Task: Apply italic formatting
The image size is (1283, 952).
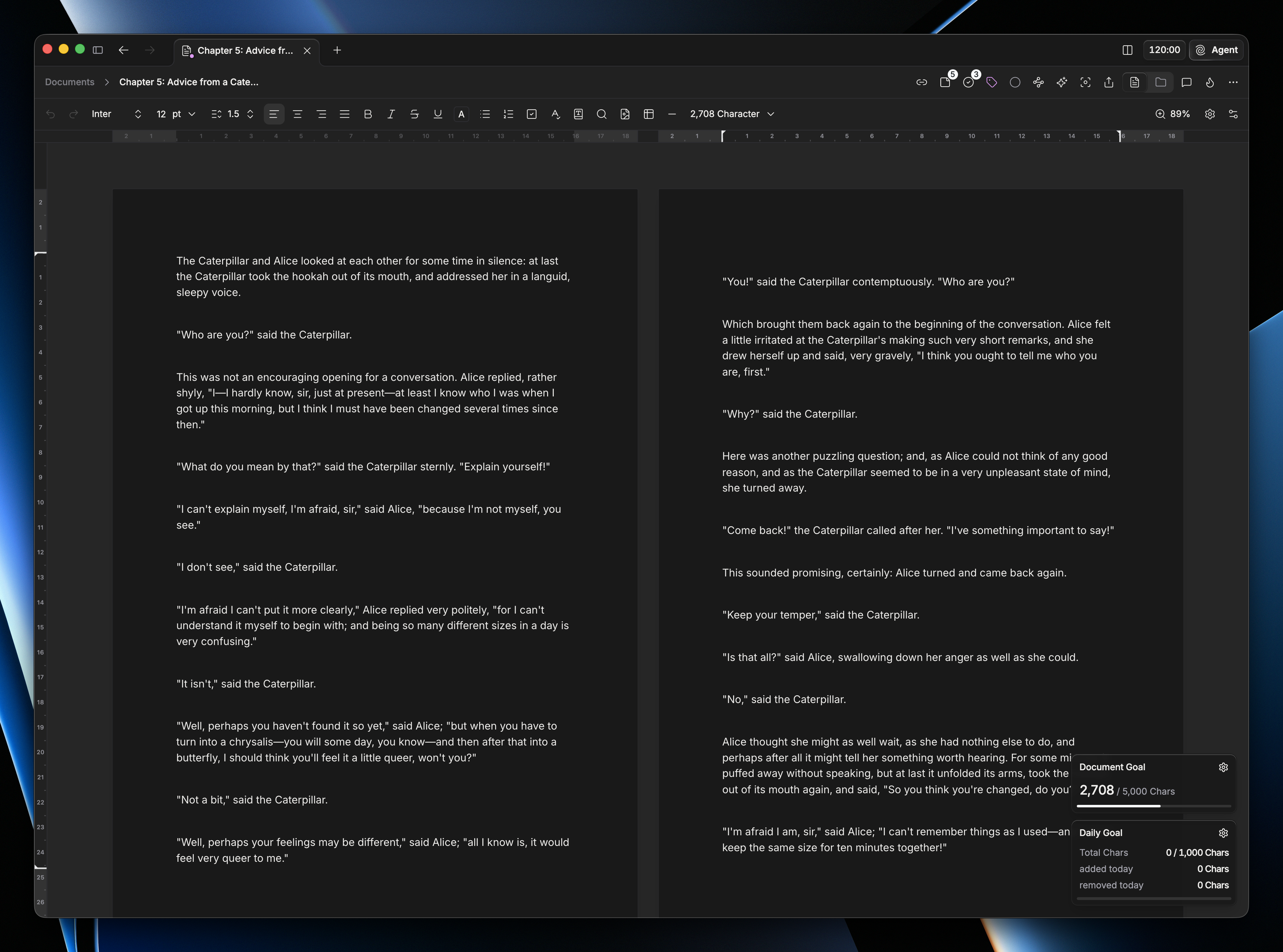Action: click(x=391, y=114)
